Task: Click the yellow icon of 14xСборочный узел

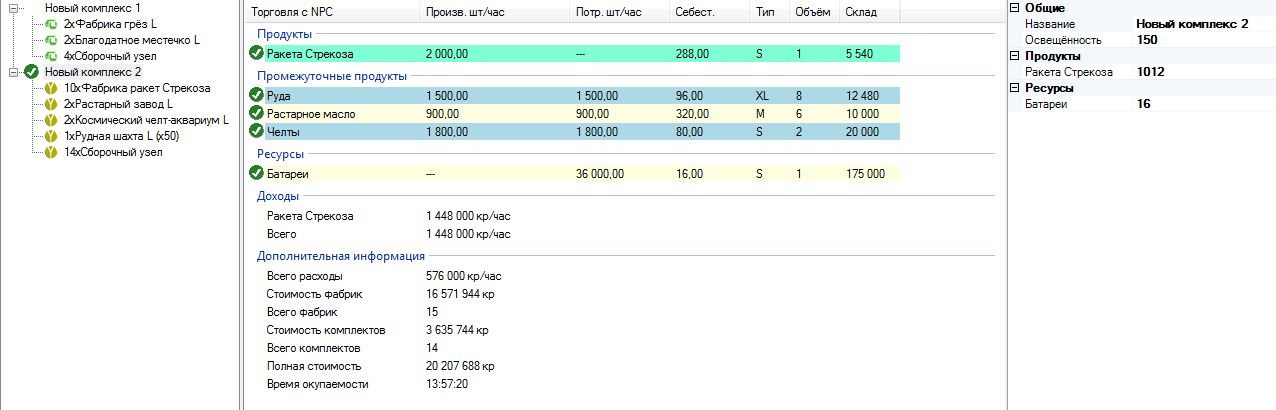Action: tap(51, 152)
